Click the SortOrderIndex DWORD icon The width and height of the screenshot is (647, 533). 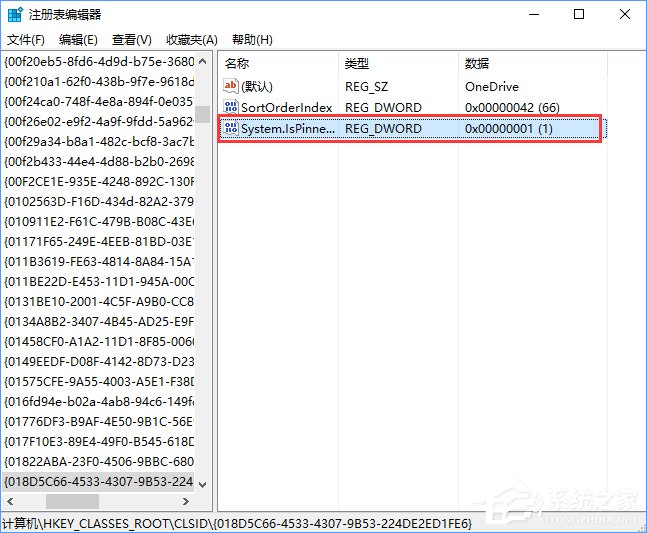tap(230, 107)
